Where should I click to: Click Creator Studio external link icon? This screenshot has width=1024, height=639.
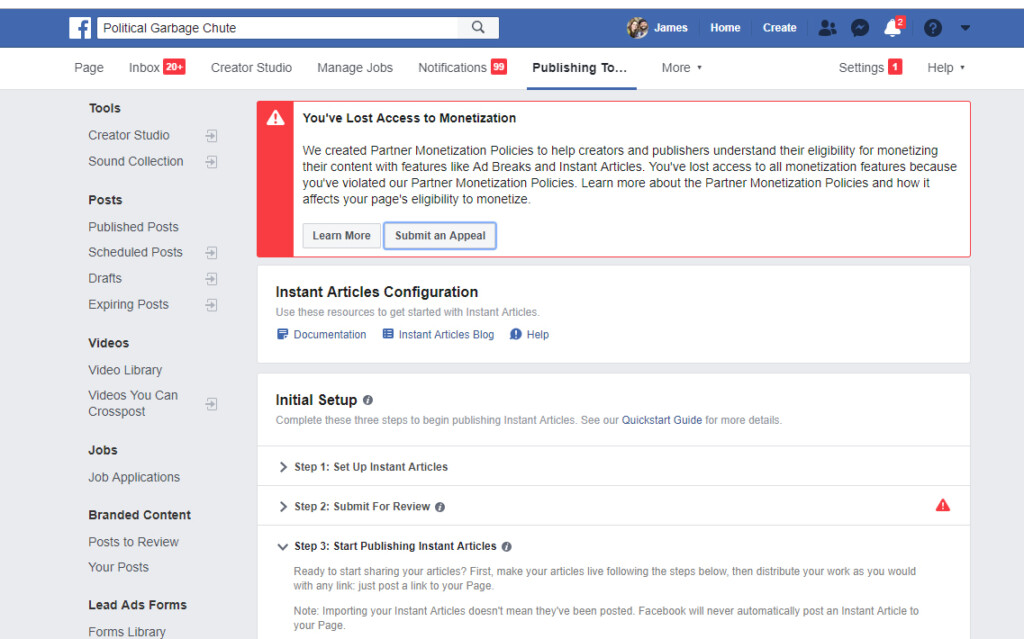tap(211, 136)
